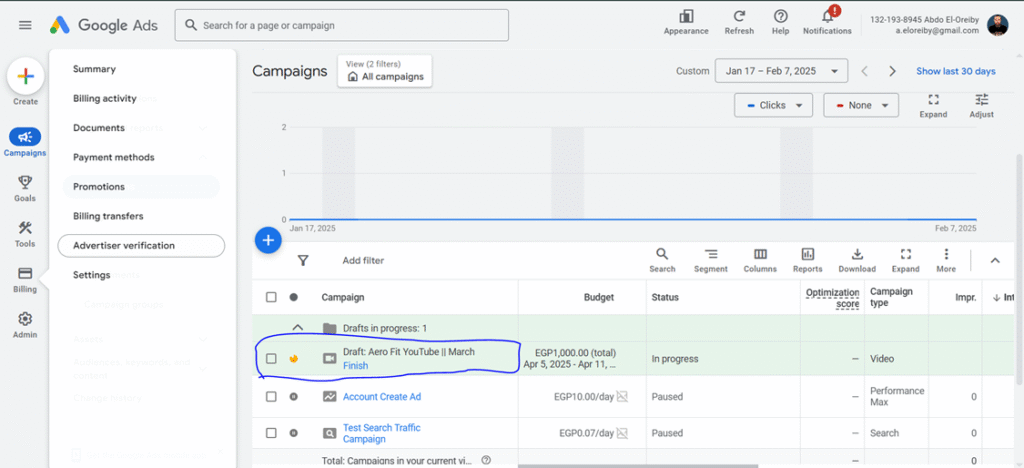Open Reports toolbar option

coord(808,260)
